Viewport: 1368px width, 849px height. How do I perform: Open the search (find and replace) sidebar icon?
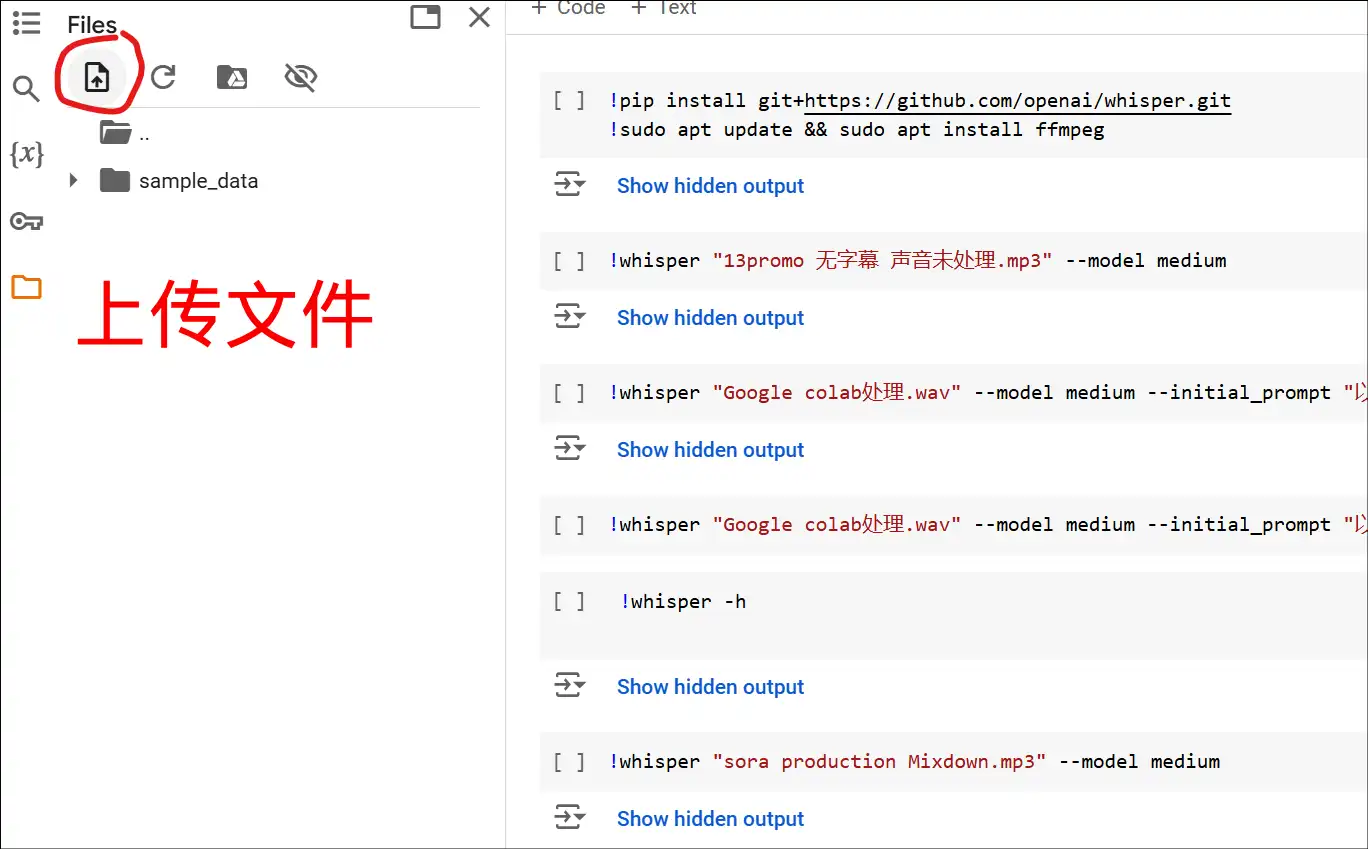pyautogui.click(x=26, y=89)
